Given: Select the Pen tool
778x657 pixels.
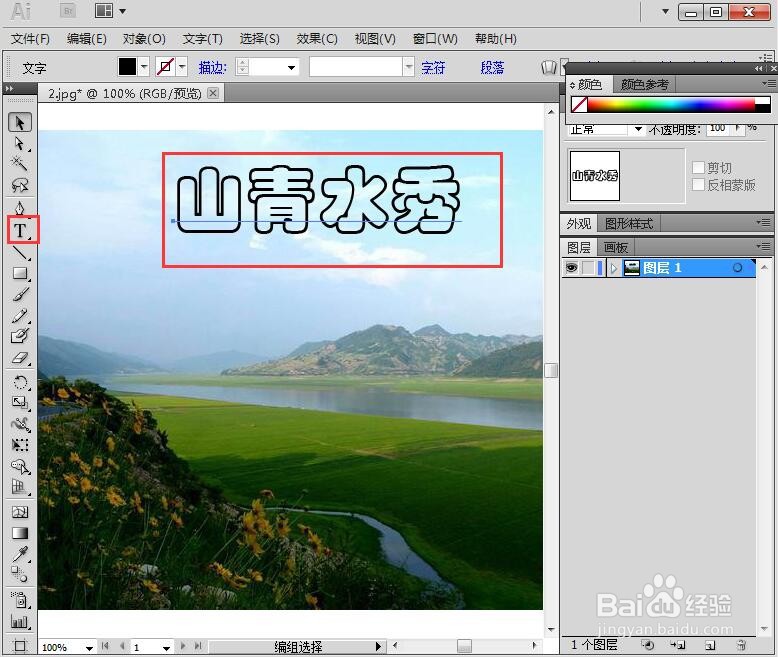Looking at the screenshot, I should click(x=20, y=207).
